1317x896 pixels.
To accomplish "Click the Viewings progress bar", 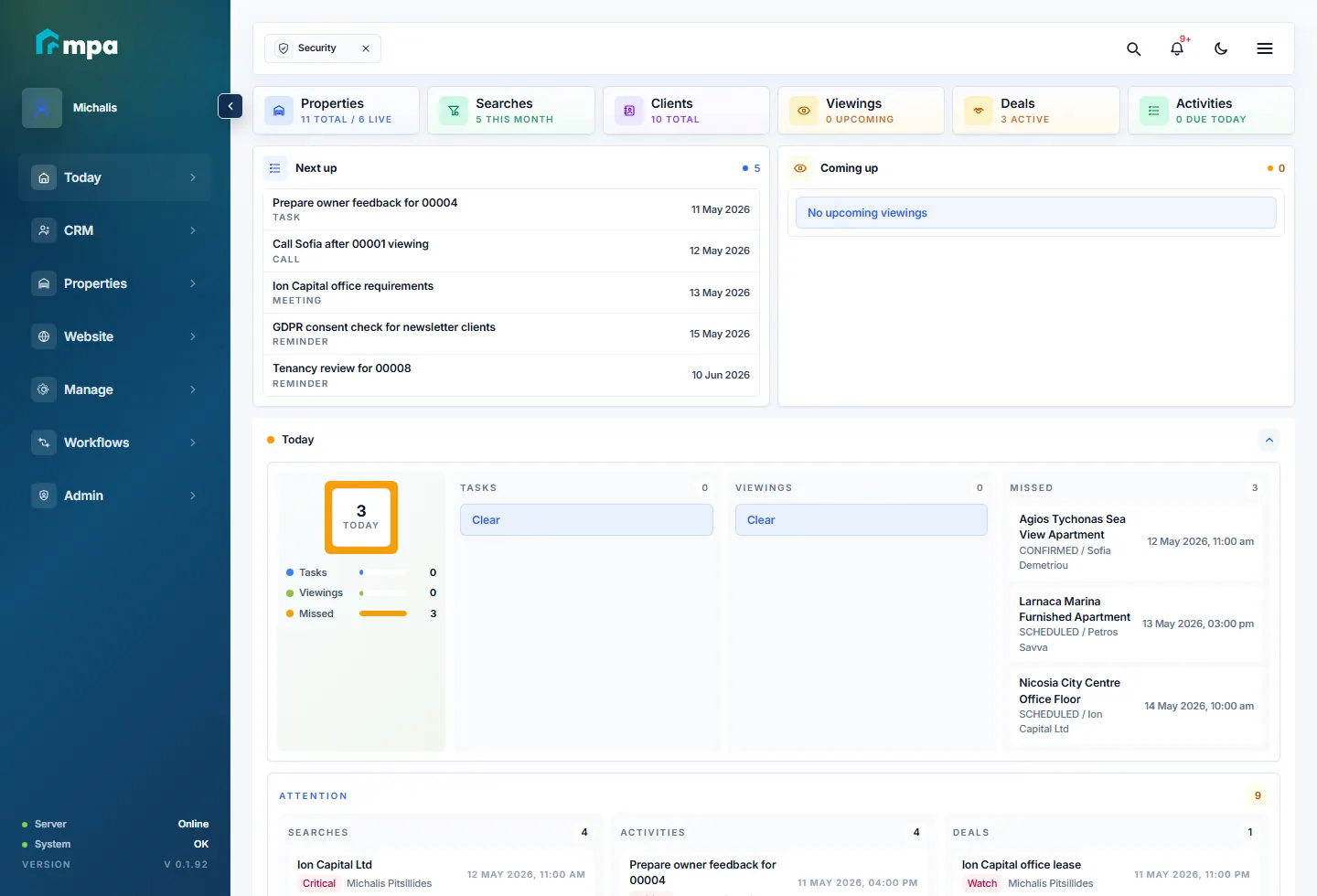I will pos(383,593).
